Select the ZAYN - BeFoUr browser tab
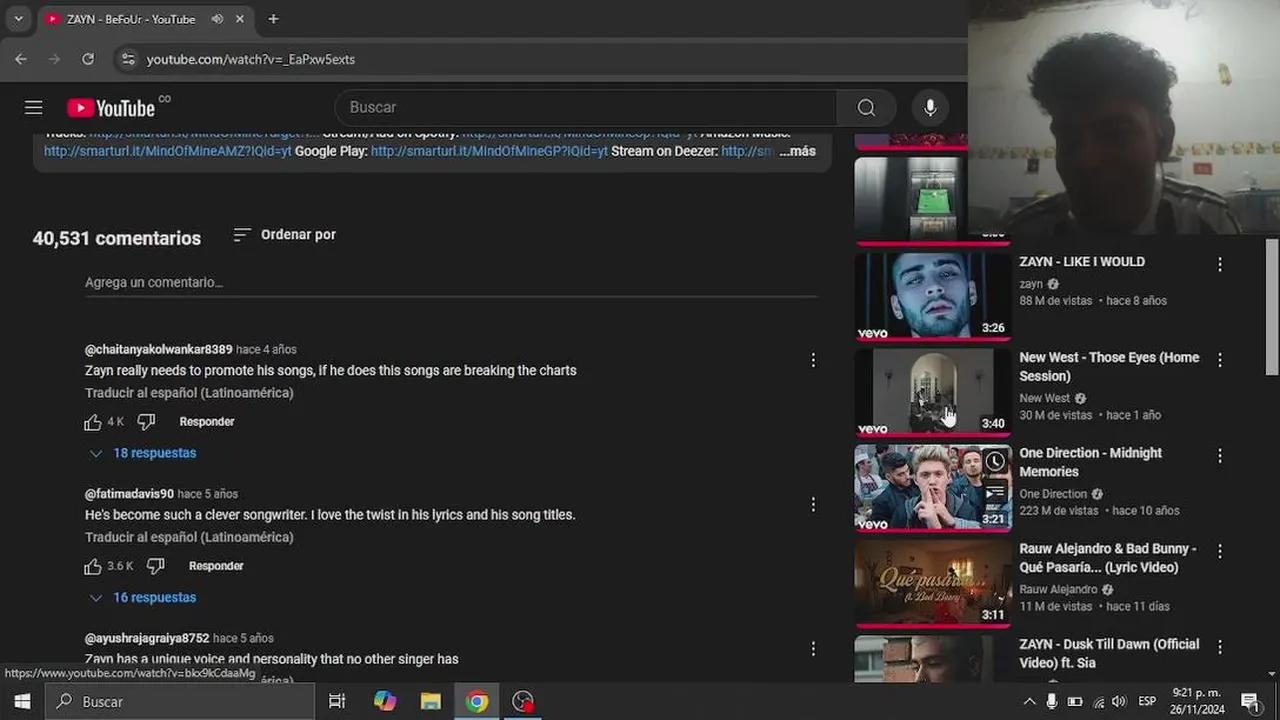The height and width of the screenshot is (720, 1280). [130, 19]
